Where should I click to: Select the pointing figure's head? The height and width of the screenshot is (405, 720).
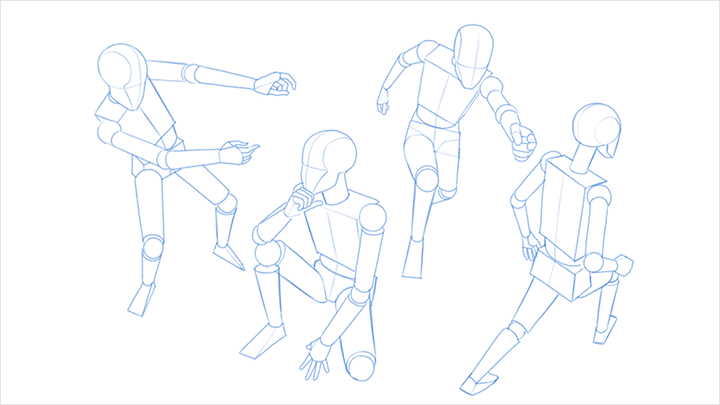123,77
